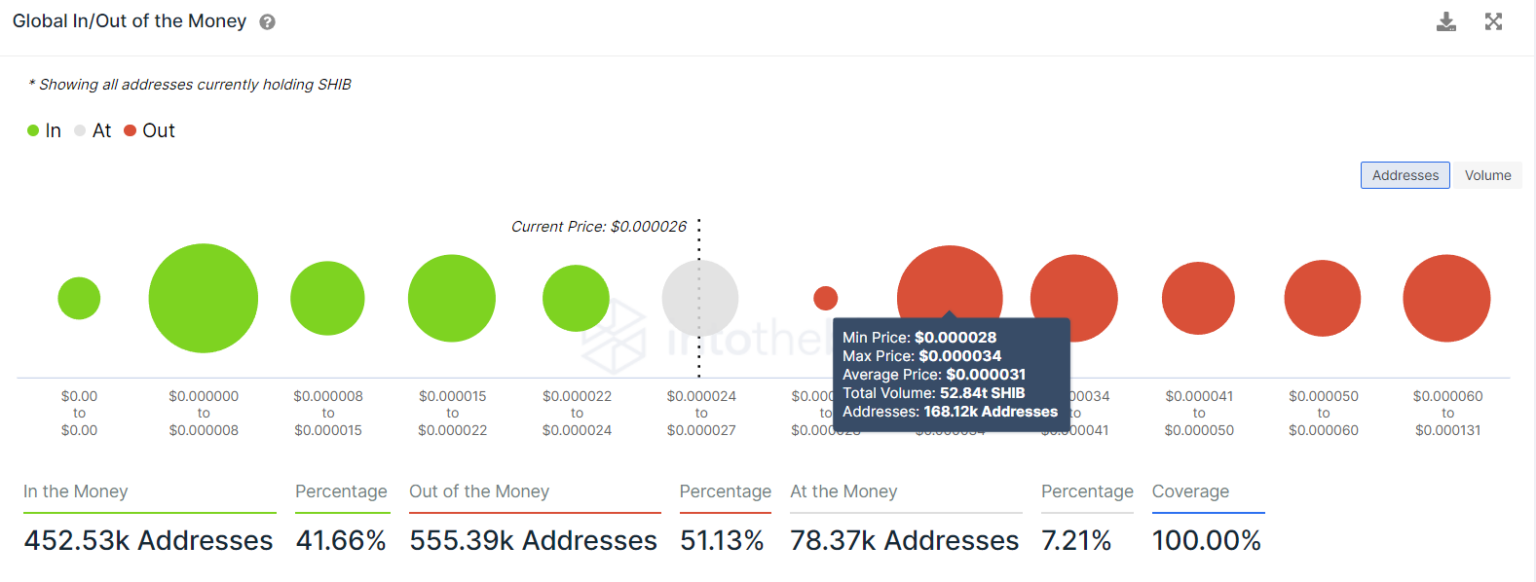Select green bubble for $0.000022 to $0.000024
The height and width of the screenshot is (582, 1536).
pyautogui.click(x=576, y=298)
